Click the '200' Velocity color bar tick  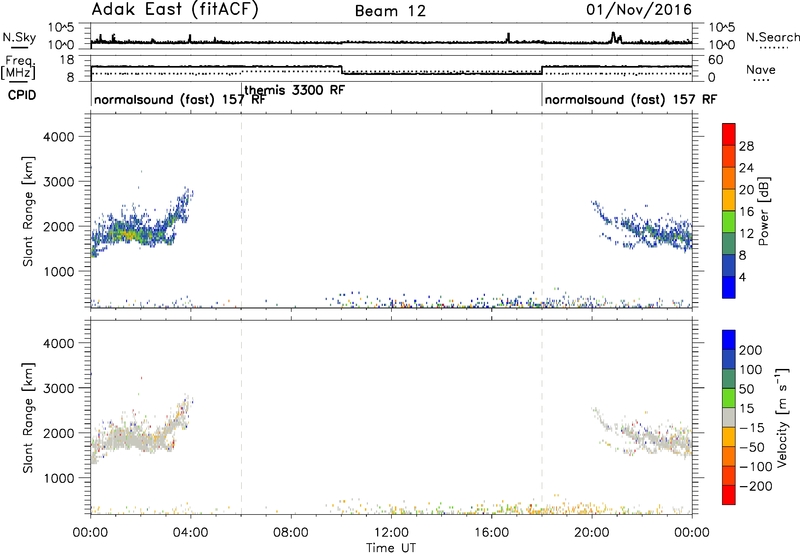tap(751, 350)
